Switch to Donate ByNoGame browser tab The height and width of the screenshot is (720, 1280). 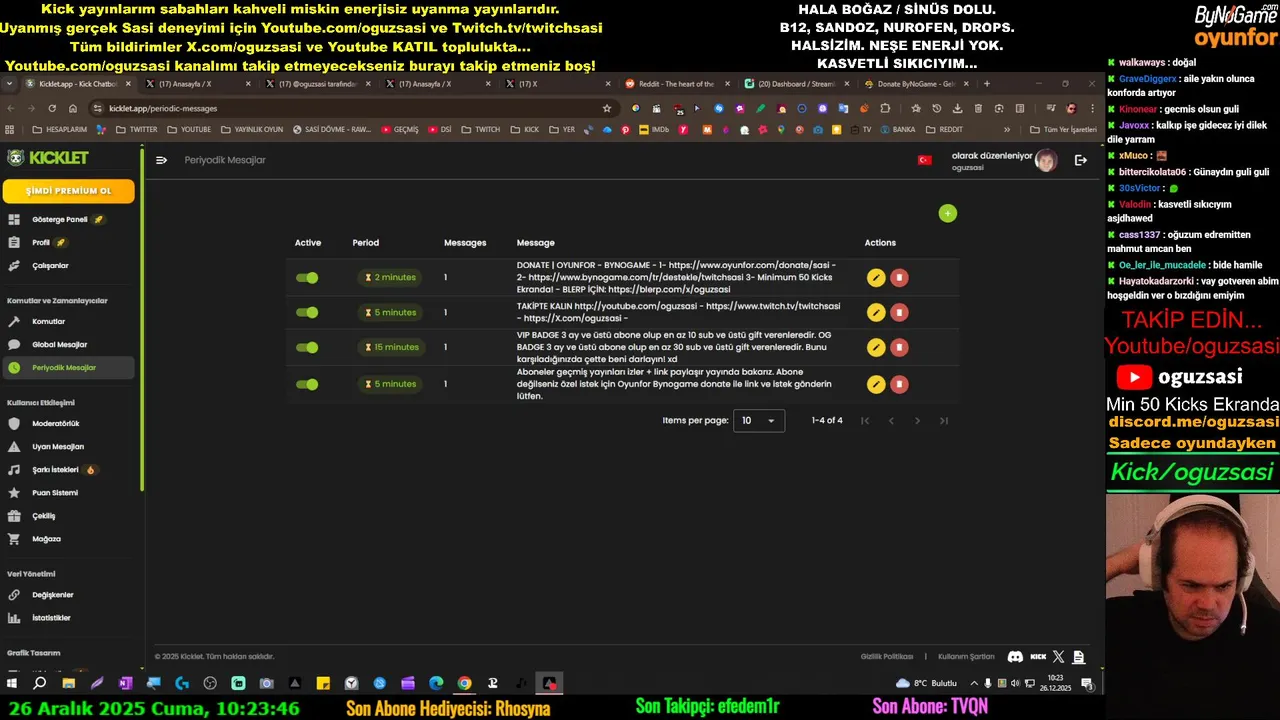click(x=915, y=84)
